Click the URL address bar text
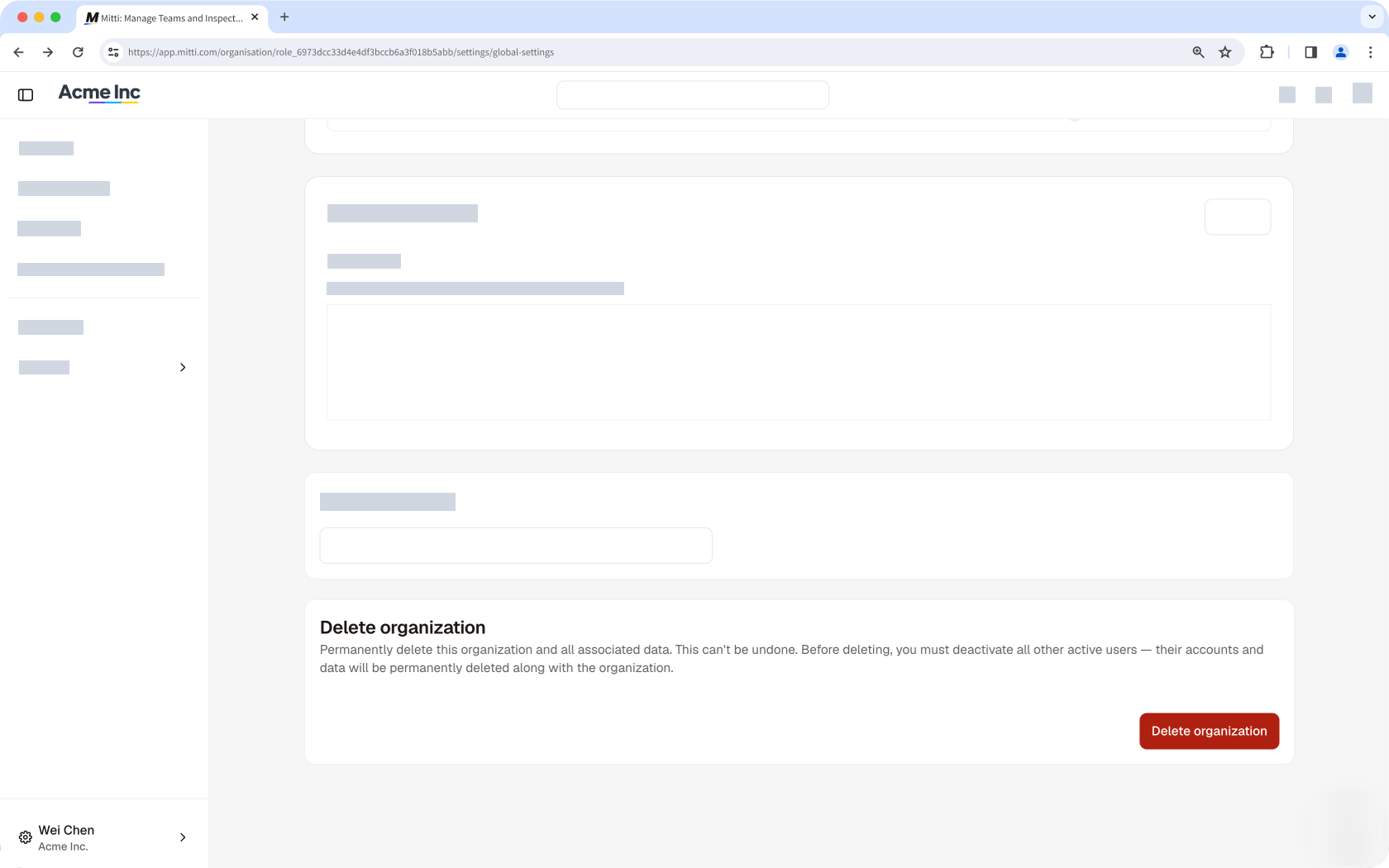The height and width of the screenshot is (868, 1389). coord(341,52)
